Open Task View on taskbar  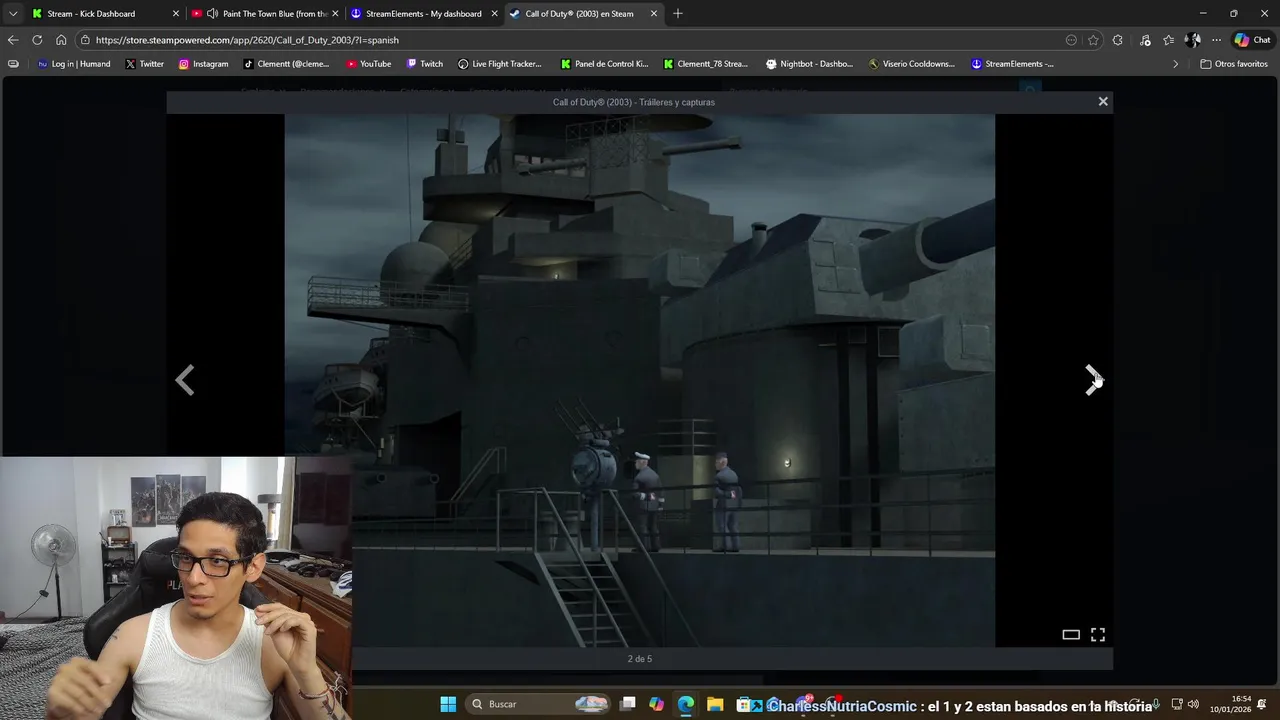pos(628,704)
